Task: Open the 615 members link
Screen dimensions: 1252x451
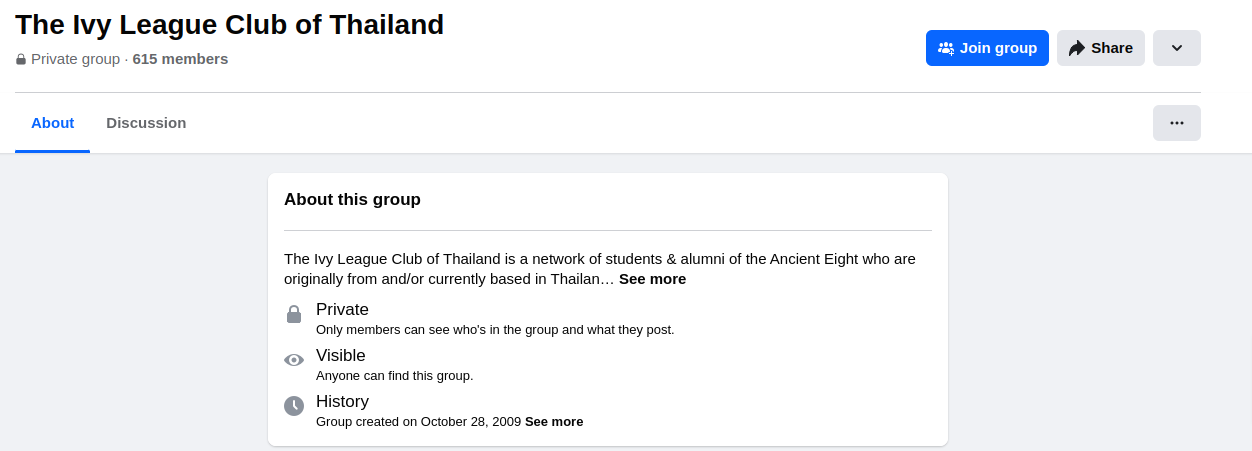Action: tap(180, 59)
